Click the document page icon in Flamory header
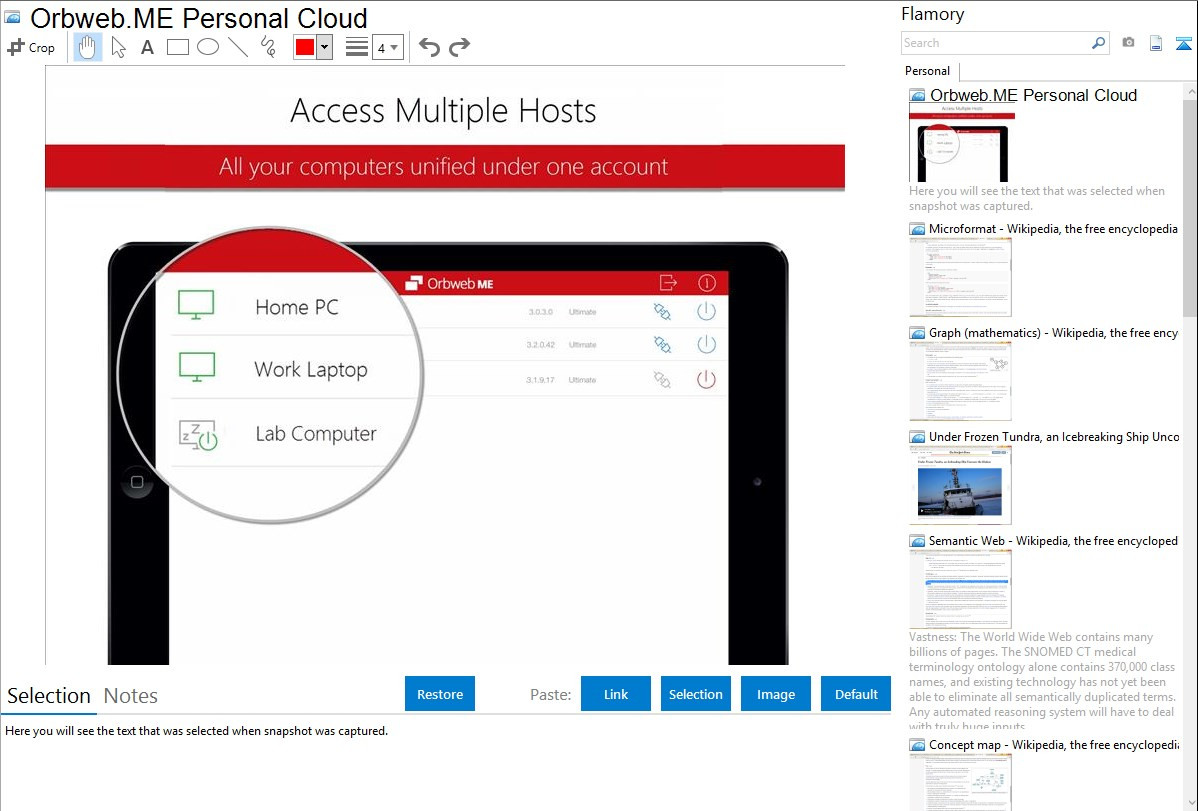 [x=1156, y=43]
